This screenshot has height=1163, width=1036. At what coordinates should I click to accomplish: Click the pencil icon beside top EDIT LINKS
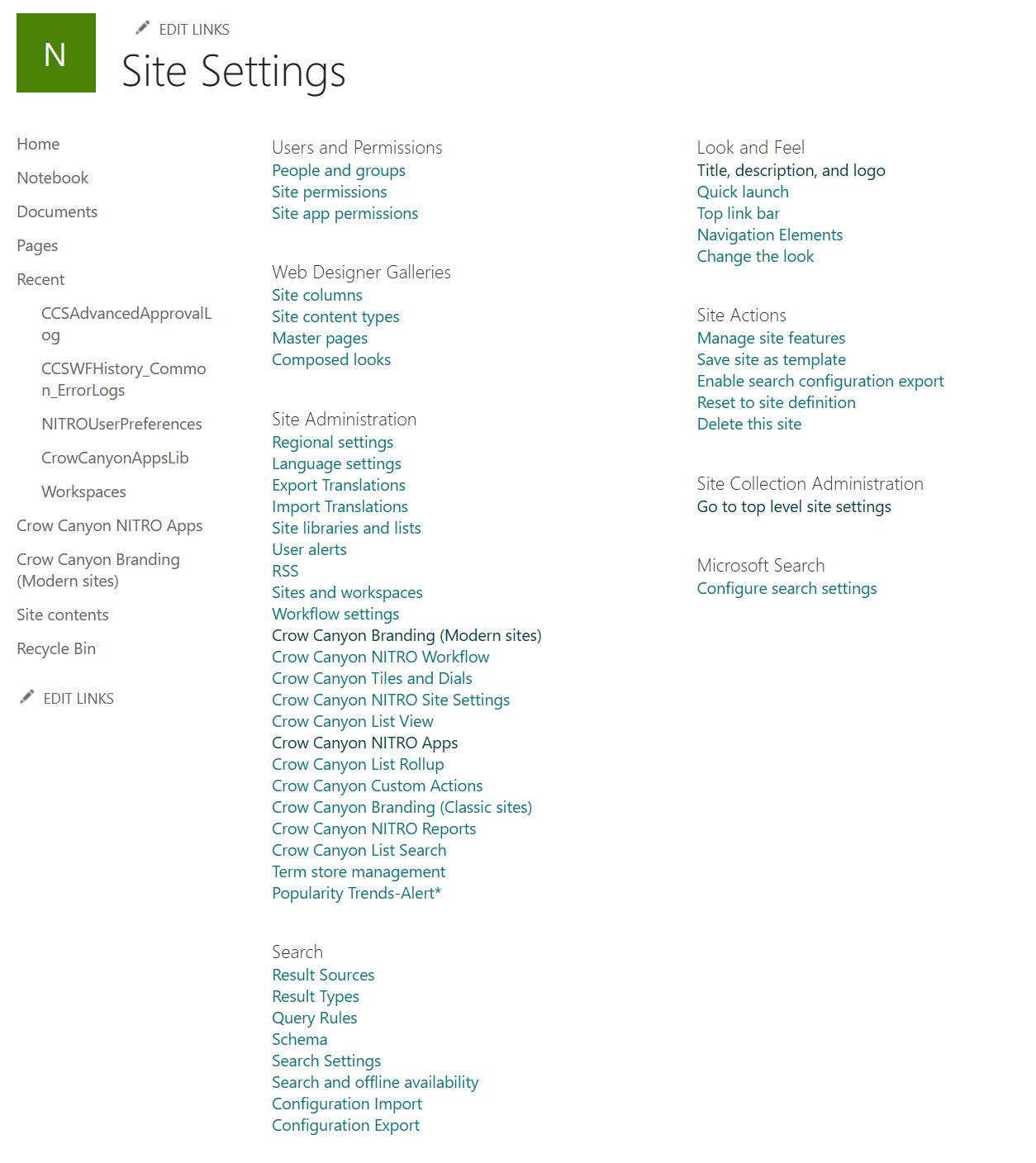(143, 28)
